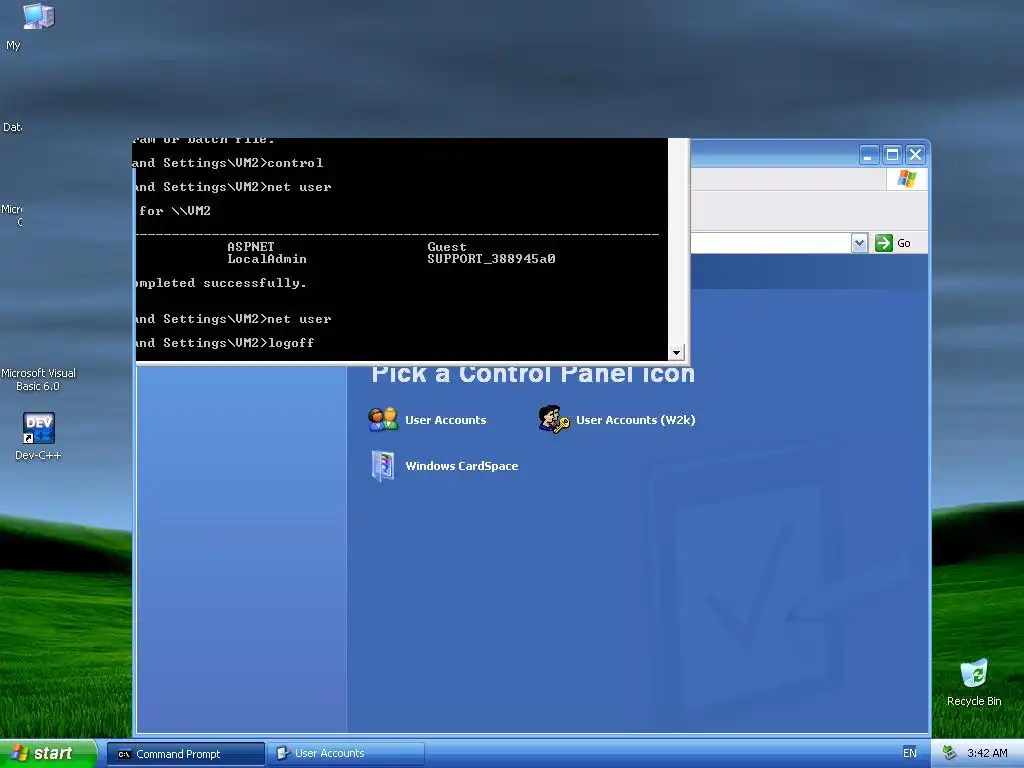
Task: Click the 'LocalAdmin' user name in console
Action: pyautogui.click(x=266, y=259)
